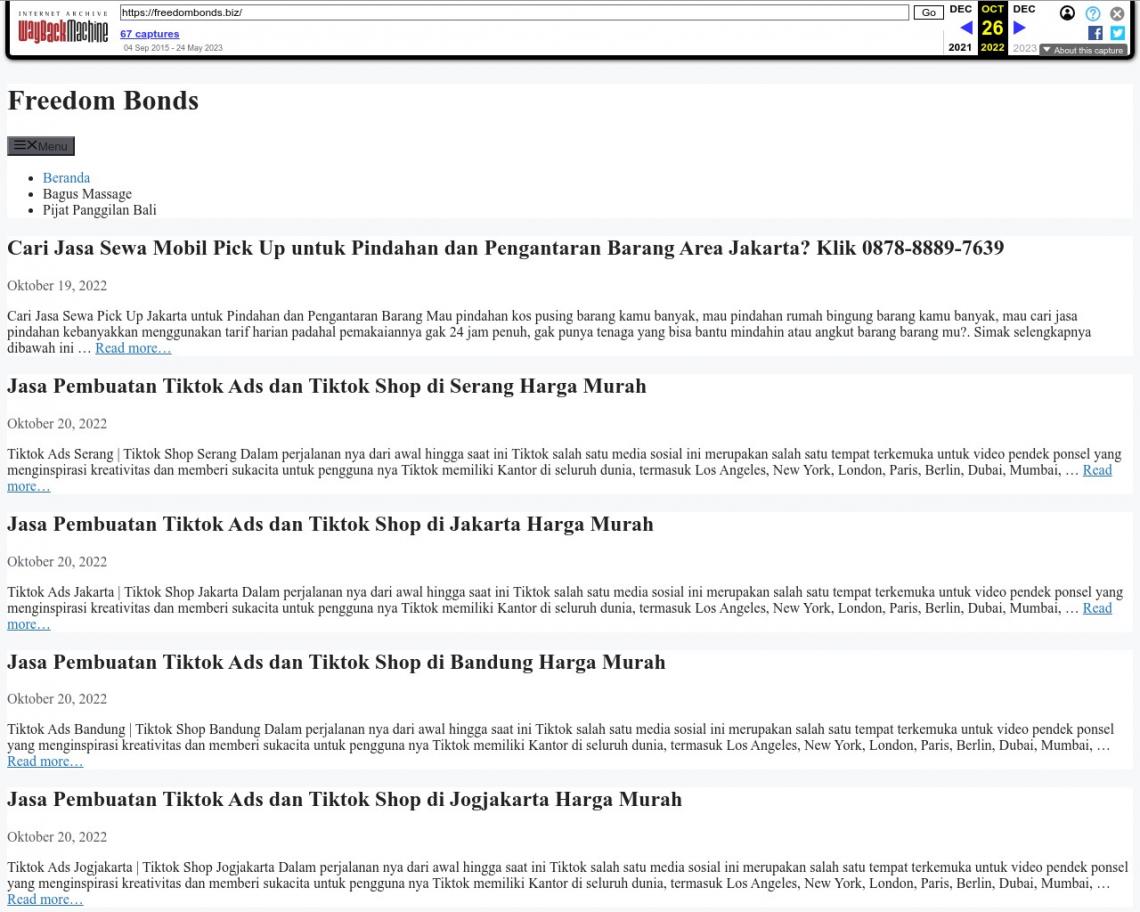The height and width of the screenshot is (912, 1140).
Task: Close the Wayback toolbar with the X icon
Action: [x=1117, y=13]
